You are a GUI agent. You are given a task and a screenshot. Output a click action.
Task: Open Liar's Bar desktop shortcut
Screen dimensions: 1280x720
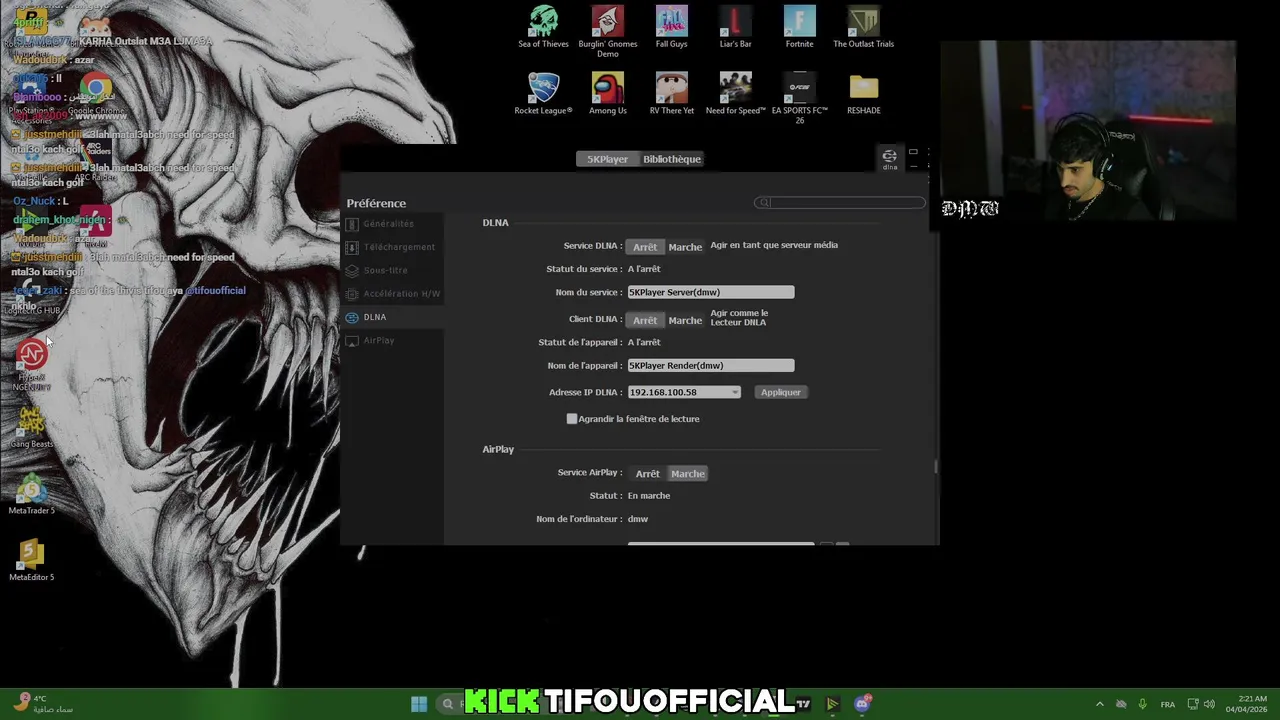[735, 27]
